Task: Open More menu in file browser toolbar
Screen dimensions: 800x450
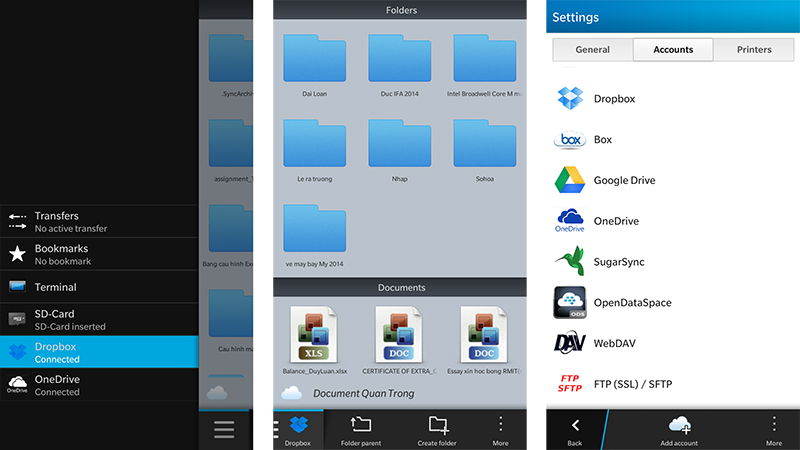Action: pos(501,430)
